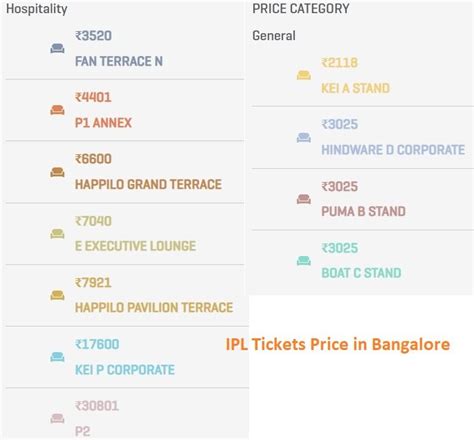The width and height of the screenshot is (474, 440).
Task: Select the mauve sofa icon for Puma B Stand
Action: pos(304,199)
